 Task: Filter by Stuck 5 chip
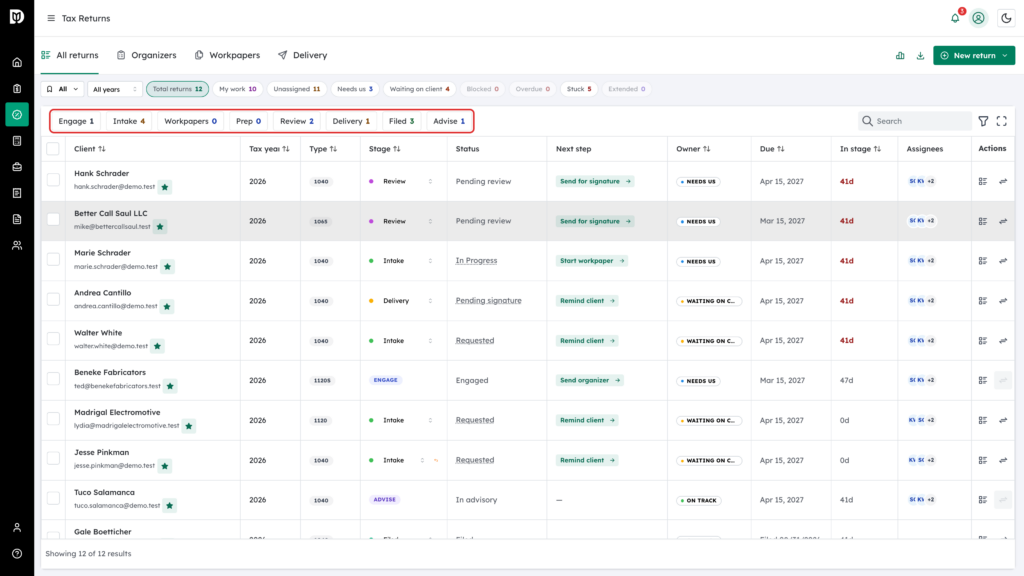[x=579, y=89]
